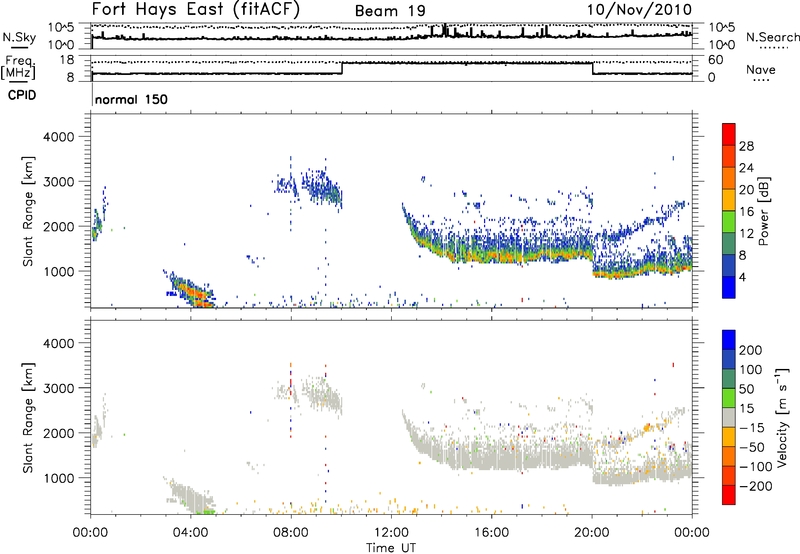Click the 3000 km echo cluster near 09:00 in the power panel
800x554 pixels.
point(322,188)
